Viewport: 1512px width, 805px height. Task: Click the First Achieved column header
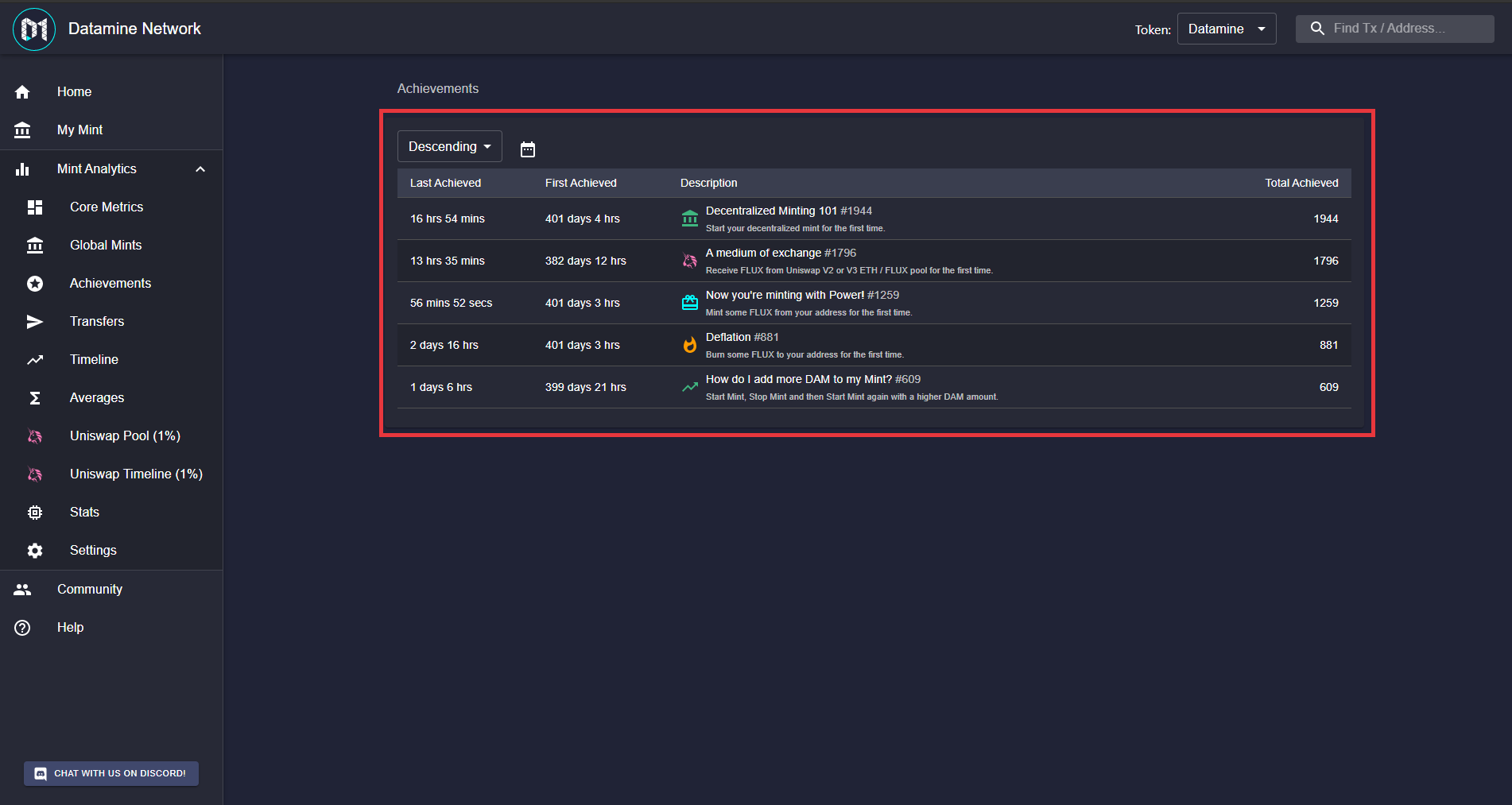coord(580,183)
